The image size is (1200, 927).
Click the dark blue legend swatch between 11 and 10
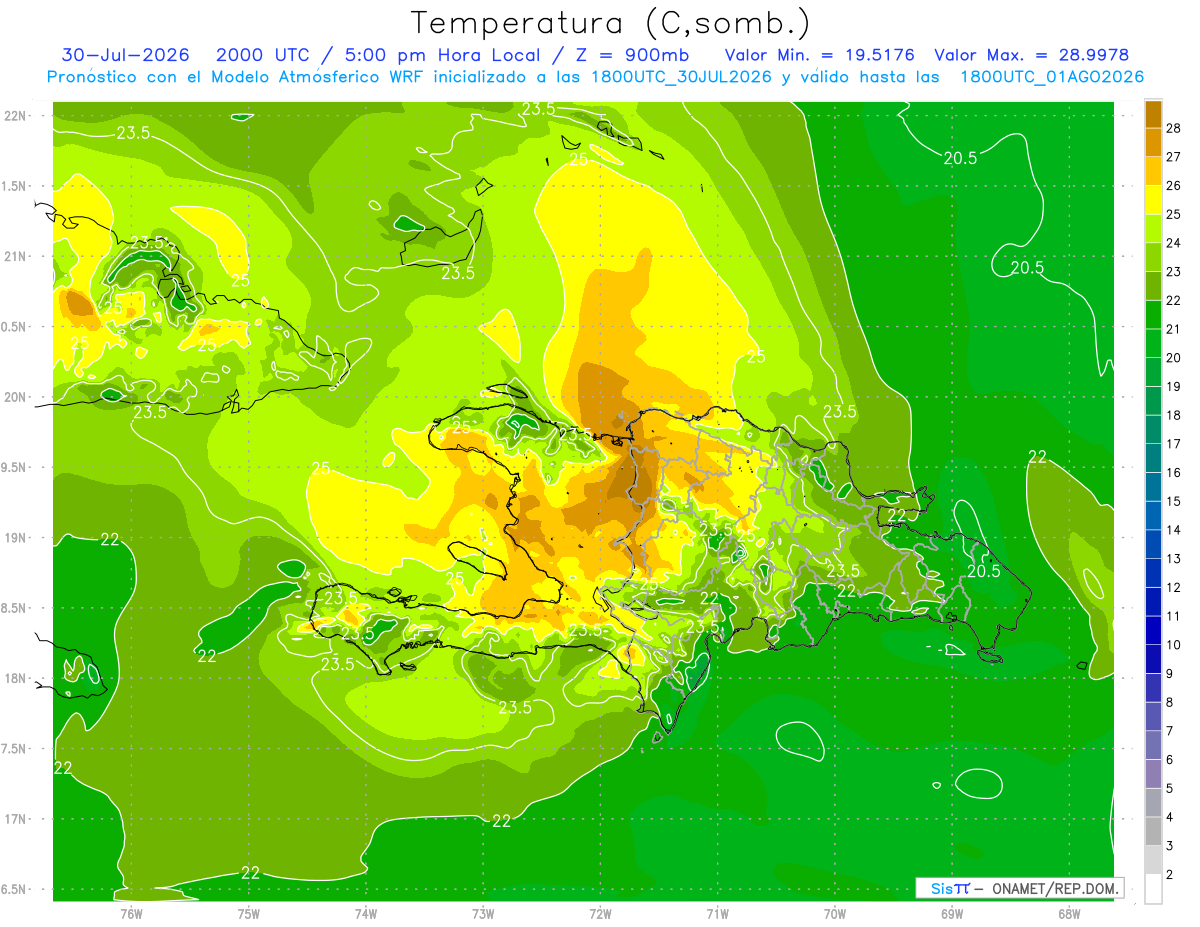[1153, 630]
